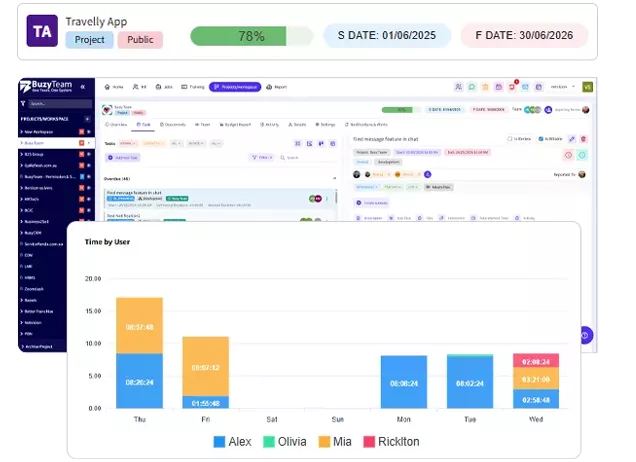Open the blue mail icon in top toolbar
This screenshot has height=462, width=636.
point(525,87)
